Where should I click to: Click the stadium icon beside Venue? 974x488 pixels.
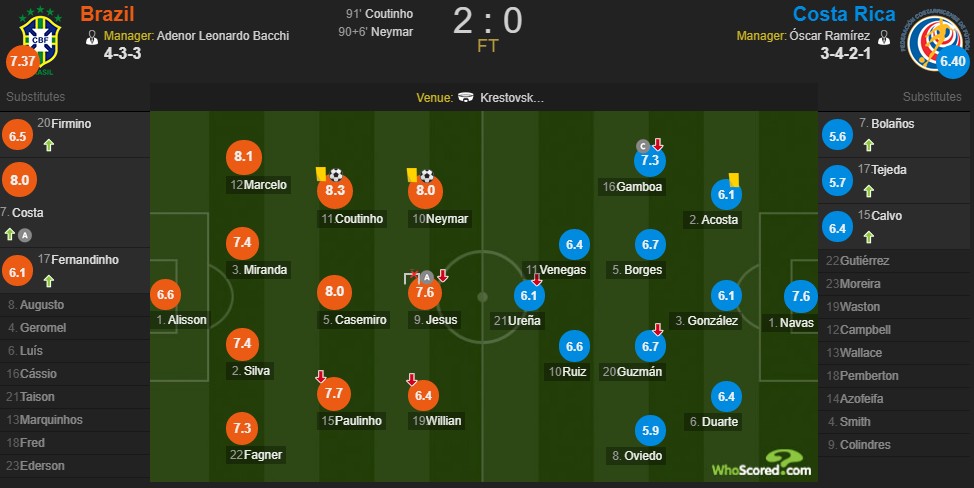coord(466,98)
